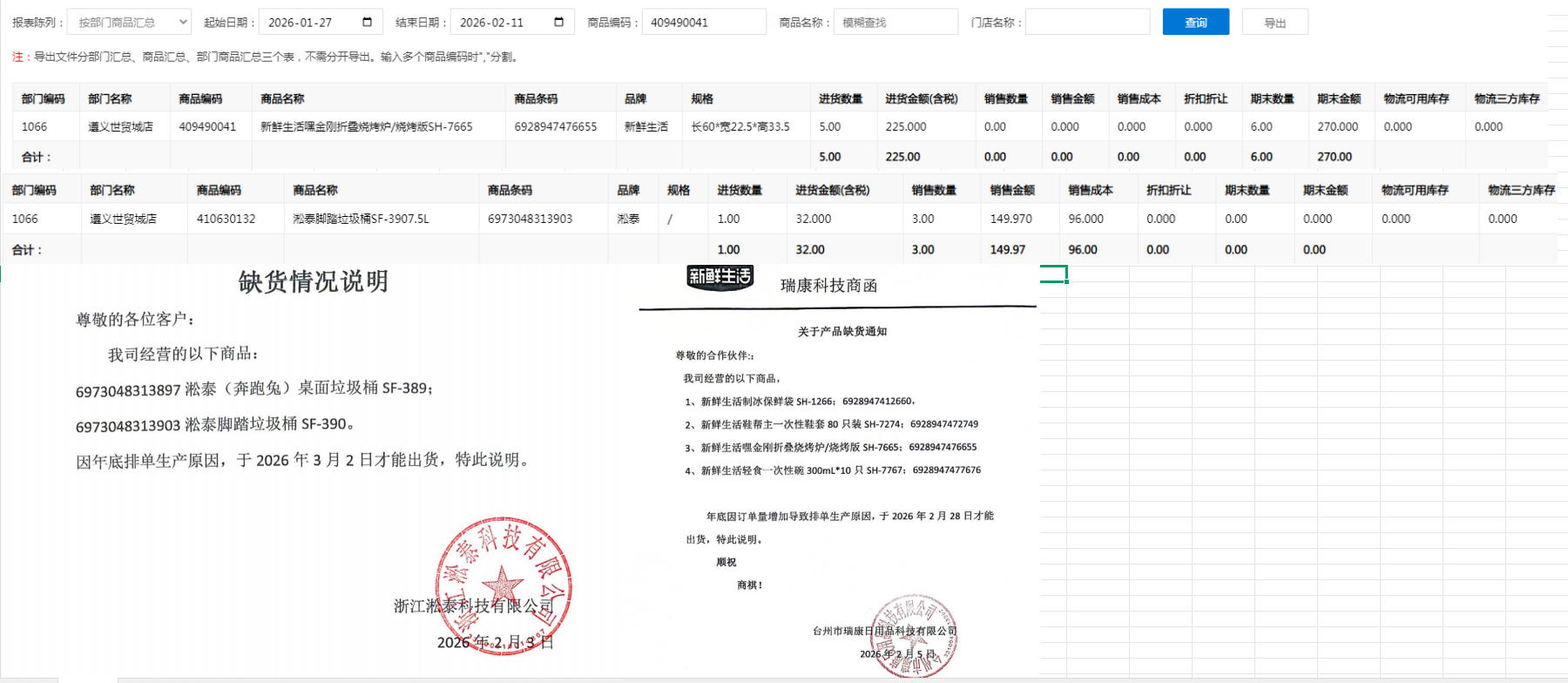Click the 2026-02-11 end date value

tap(492, 23)
